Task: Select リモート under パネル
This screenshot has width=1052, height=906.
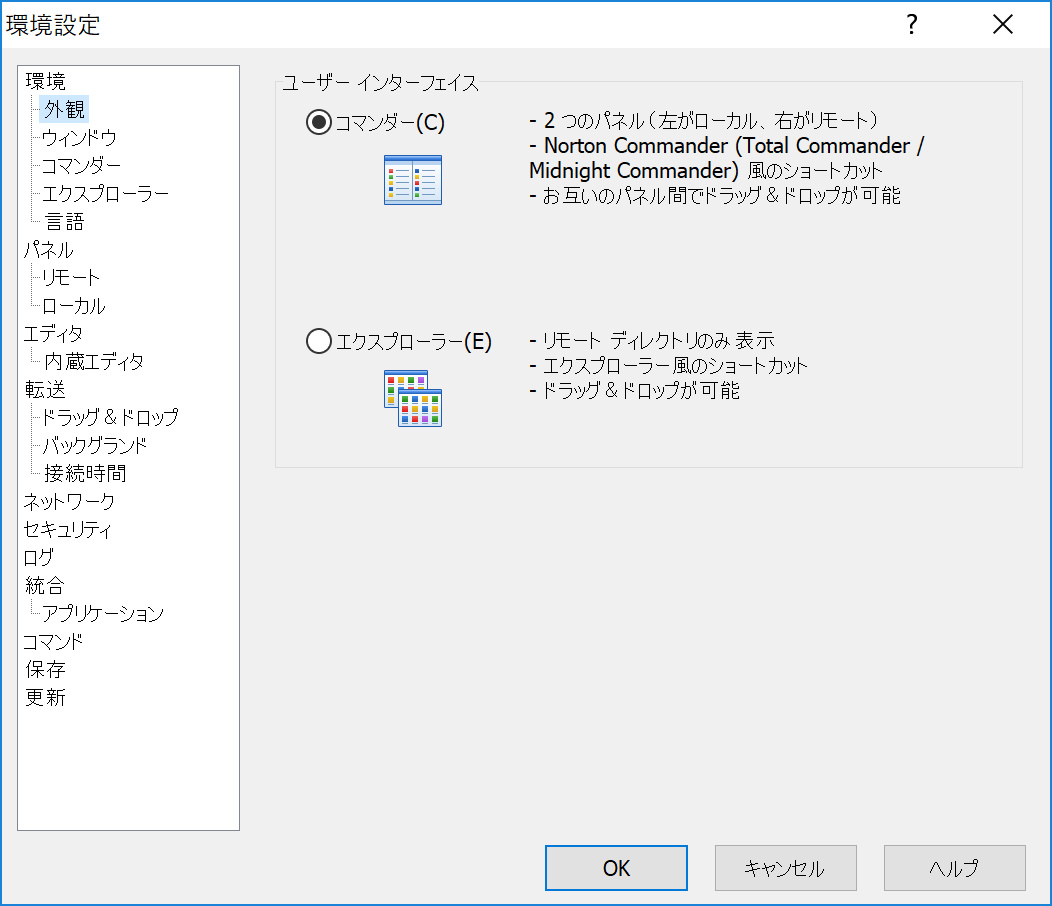Action: [68, 277]
